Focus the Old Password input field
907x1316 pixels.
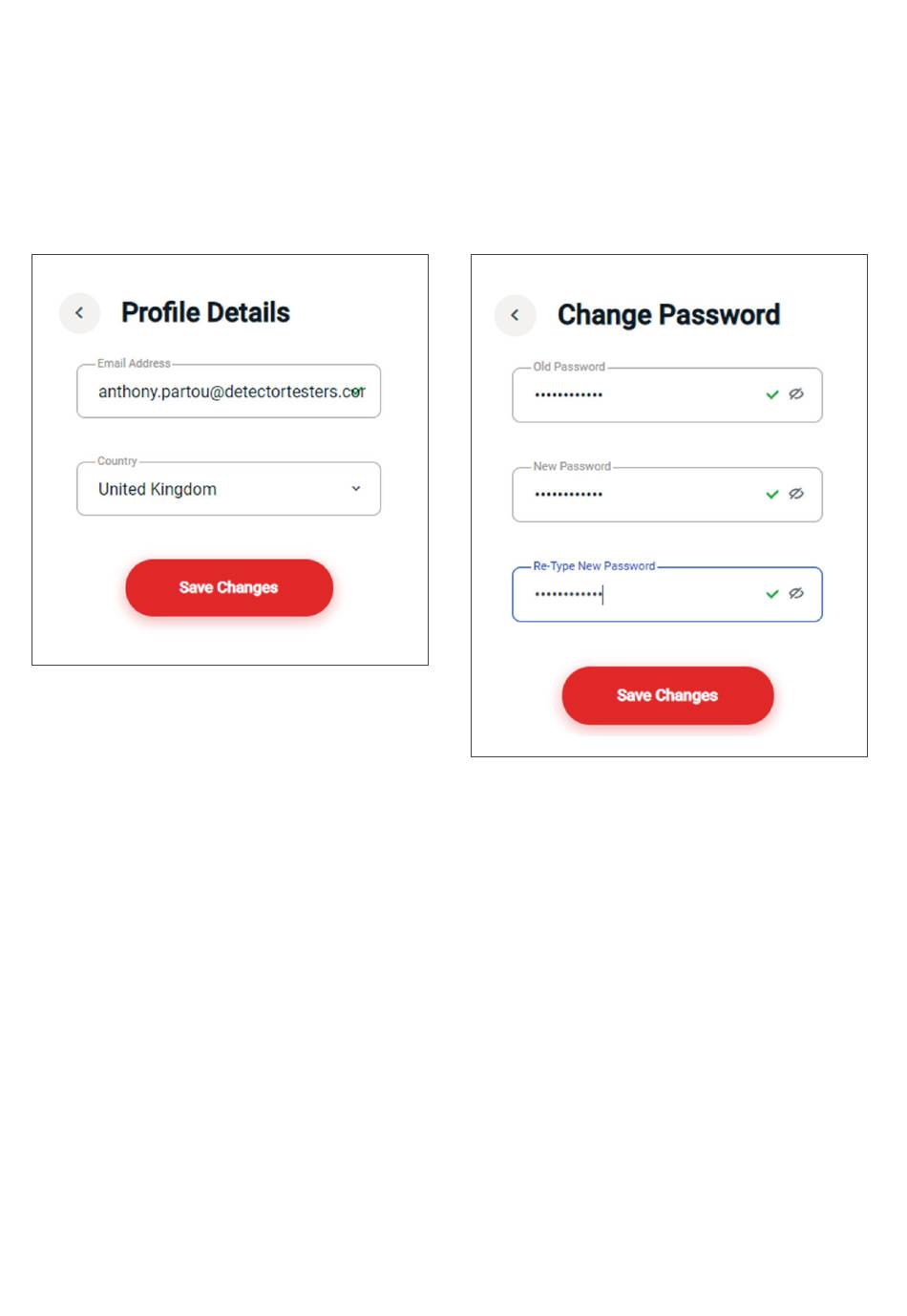[x=667, y=395]
